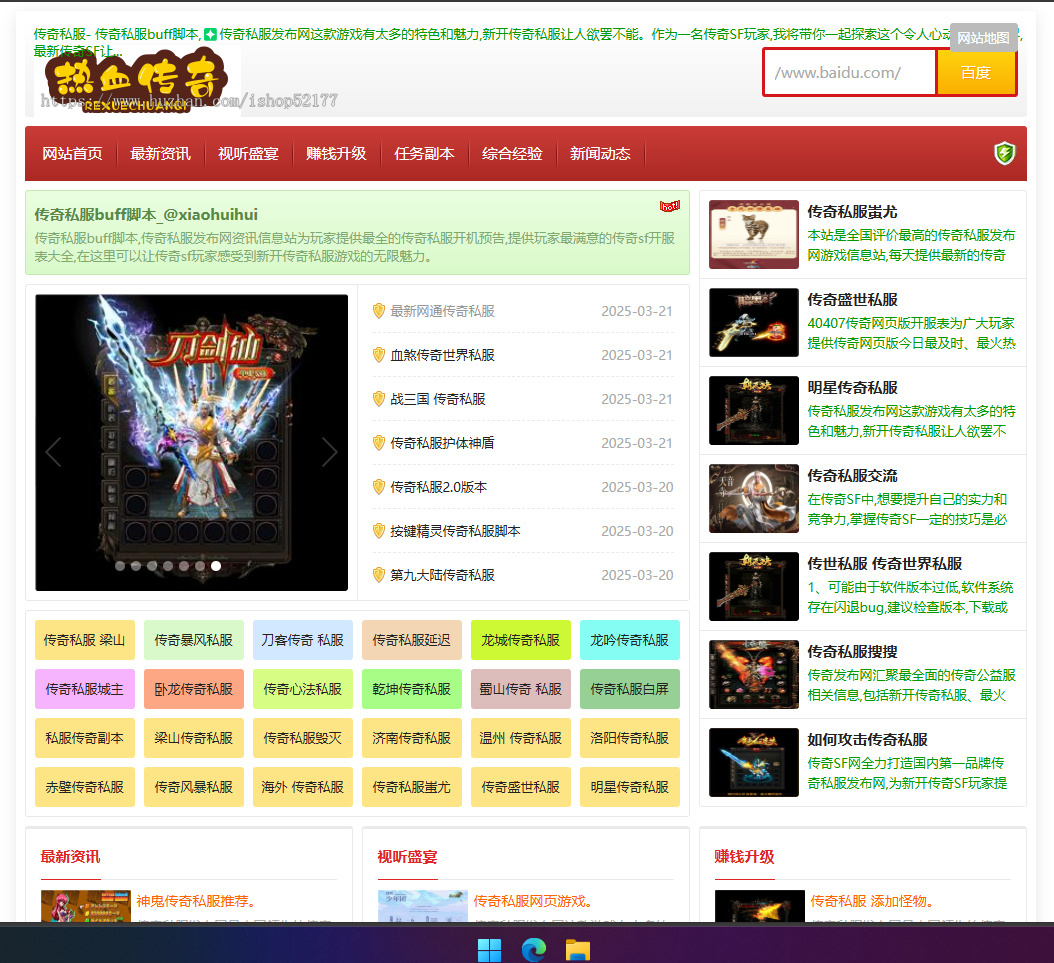Open 最新资讯 in navigation bar
The width and height of the screenshot is (1054, 963).
160,154
